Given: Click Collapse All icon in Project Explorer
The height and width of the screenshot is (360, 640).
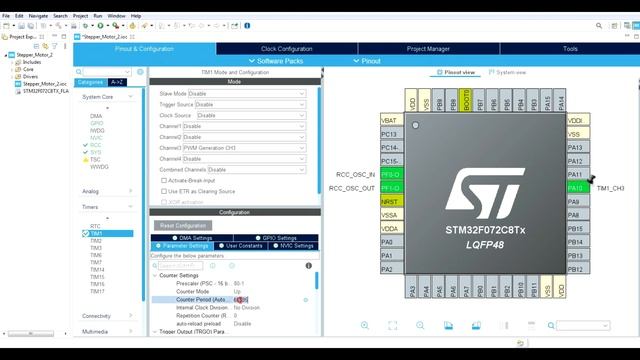Looking at the screenshot, I should (x=36, y=46).
